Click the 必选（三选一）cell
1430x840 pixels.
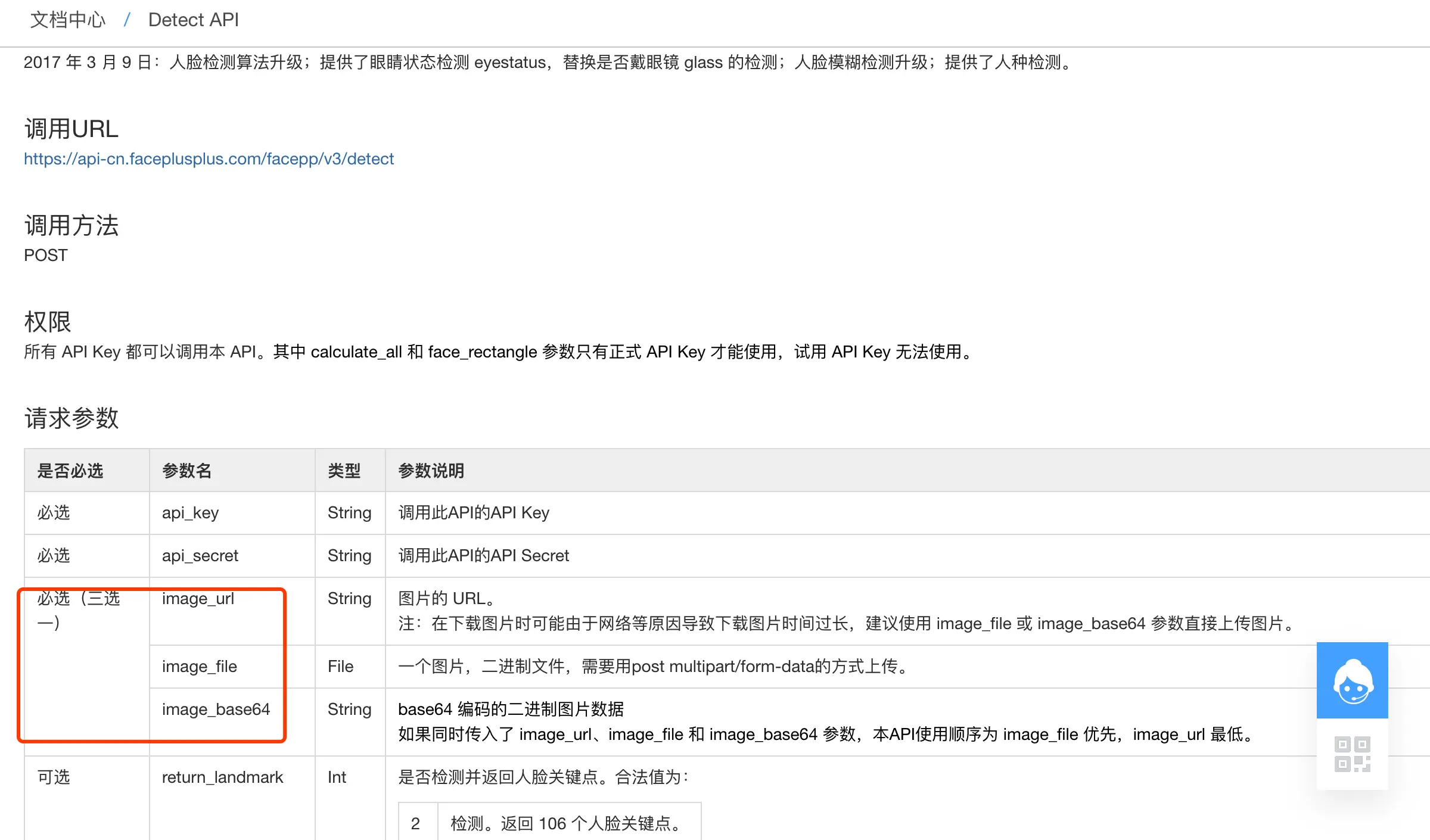(79, 610)
